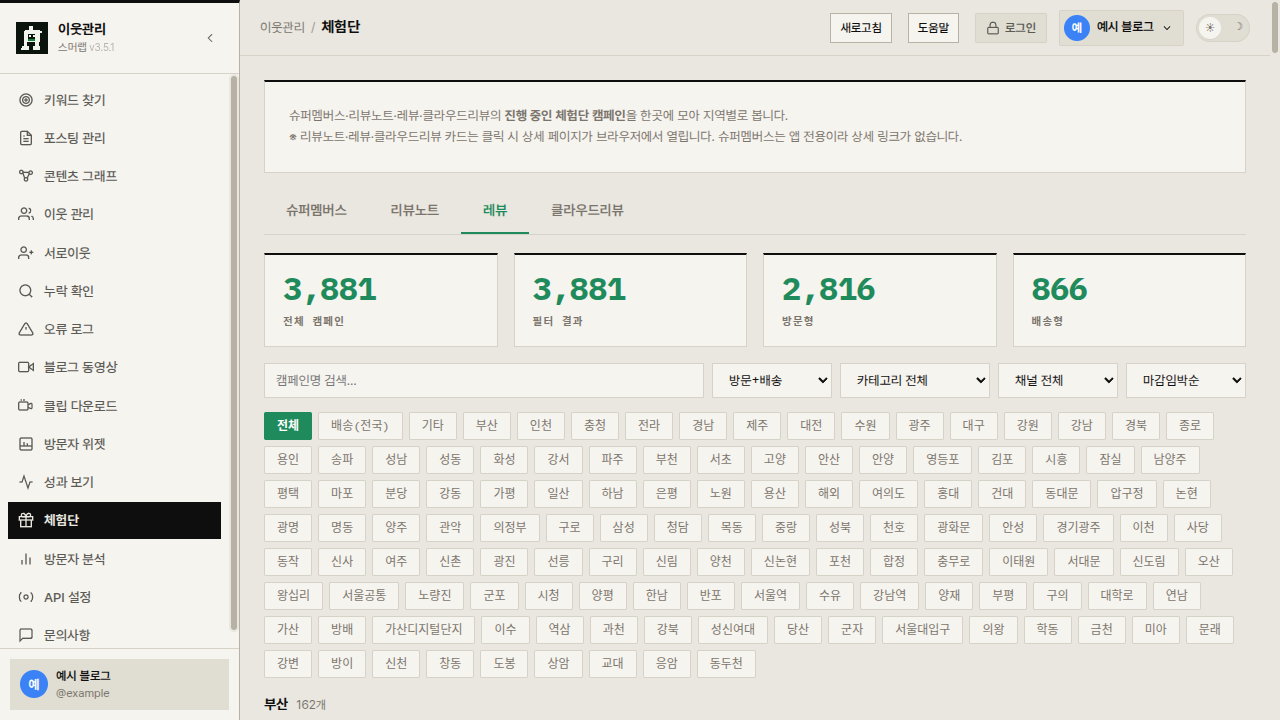The image size is (1280, 720).
Task: Filter by the 경기광주 region chip
Action: (x=1078, y=528)
